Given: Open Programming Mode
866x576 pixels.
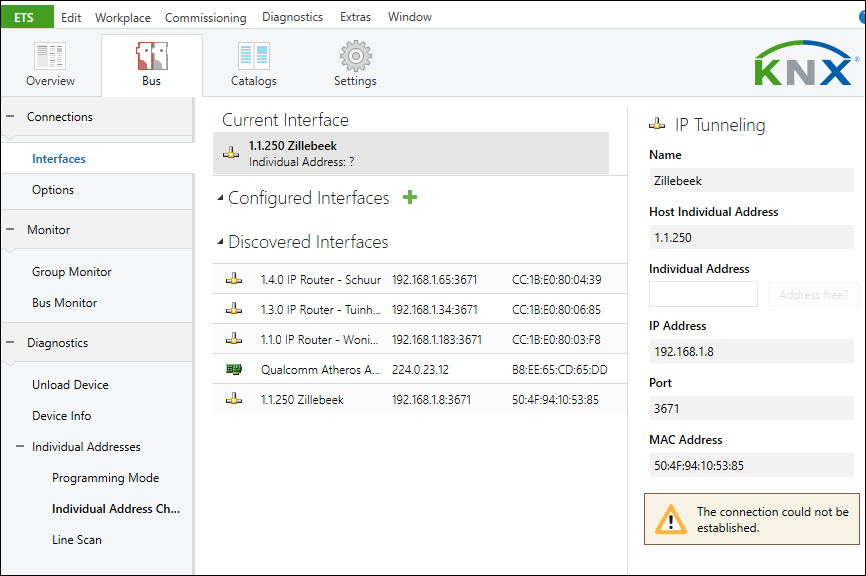Looking at the screenshot, I should click(x=105, y=478).
